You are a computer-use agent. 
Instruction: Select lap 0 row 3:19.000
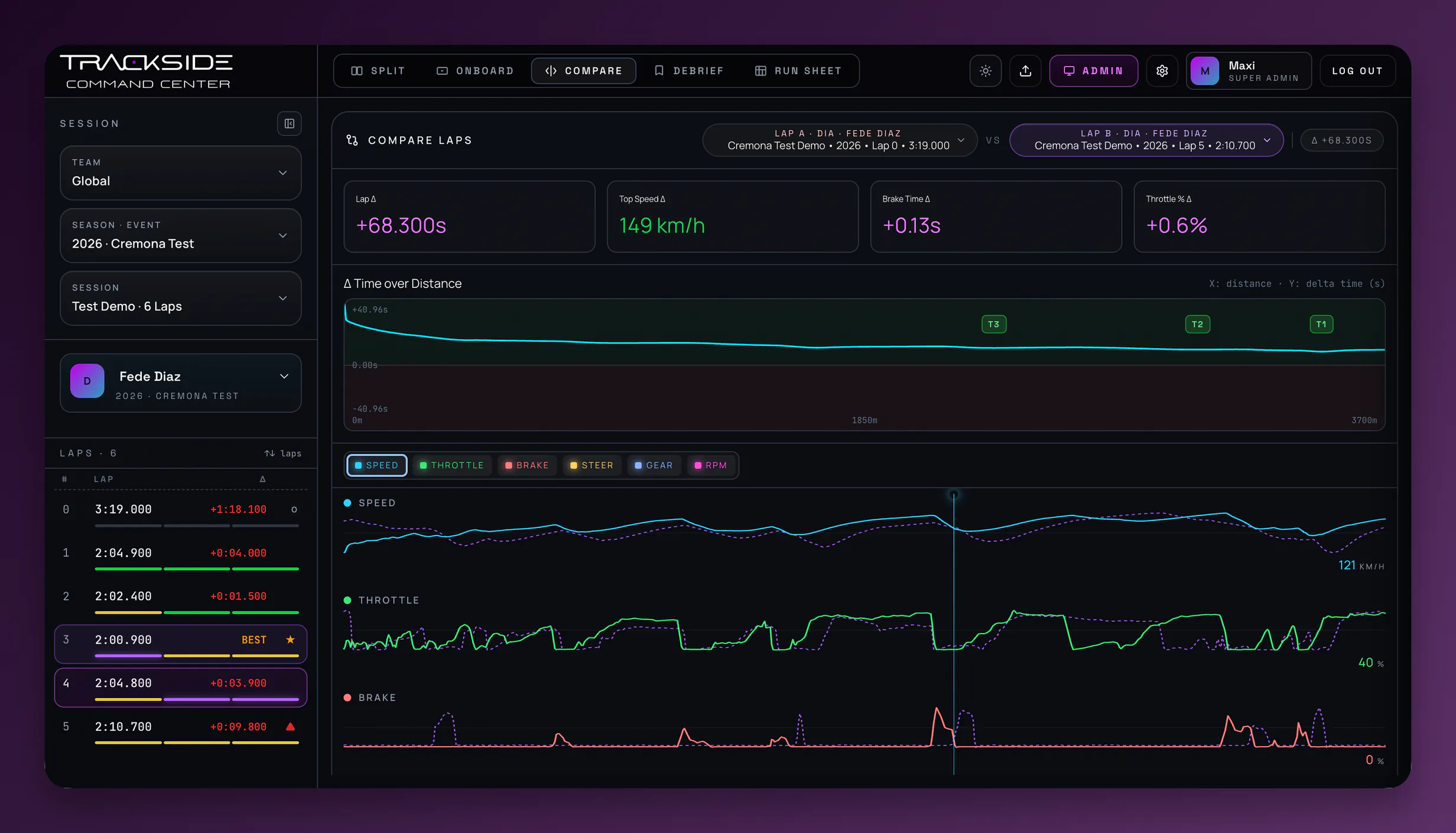pos(181,513)
